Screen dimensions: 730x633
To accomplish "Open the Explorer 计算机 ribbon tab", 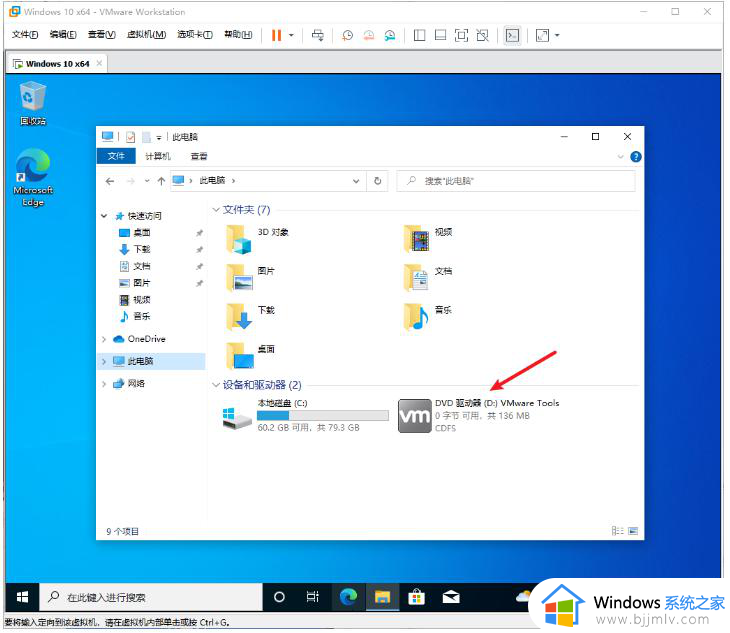I will 158,156.
